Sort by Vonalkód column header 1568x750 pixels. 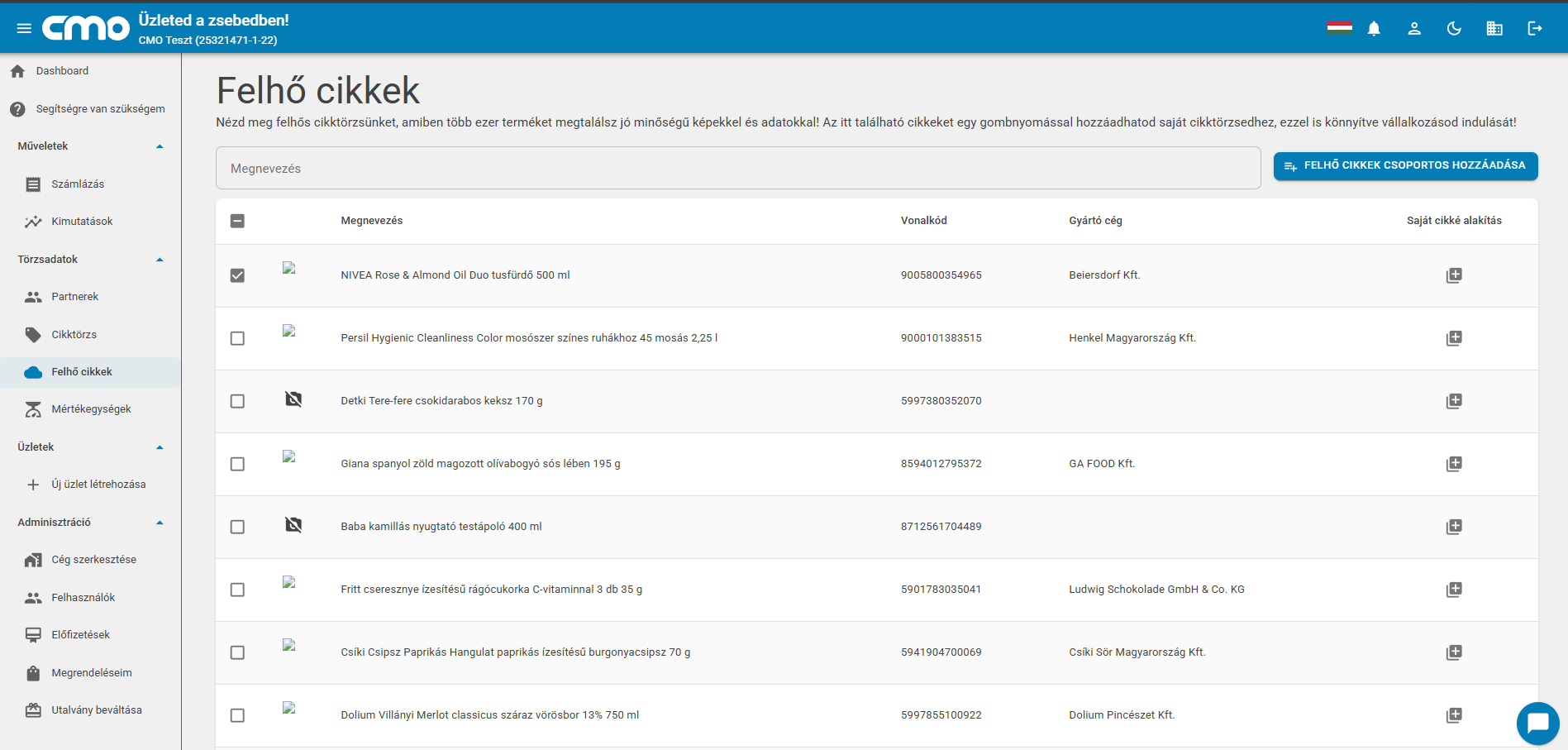pos(924,221)
